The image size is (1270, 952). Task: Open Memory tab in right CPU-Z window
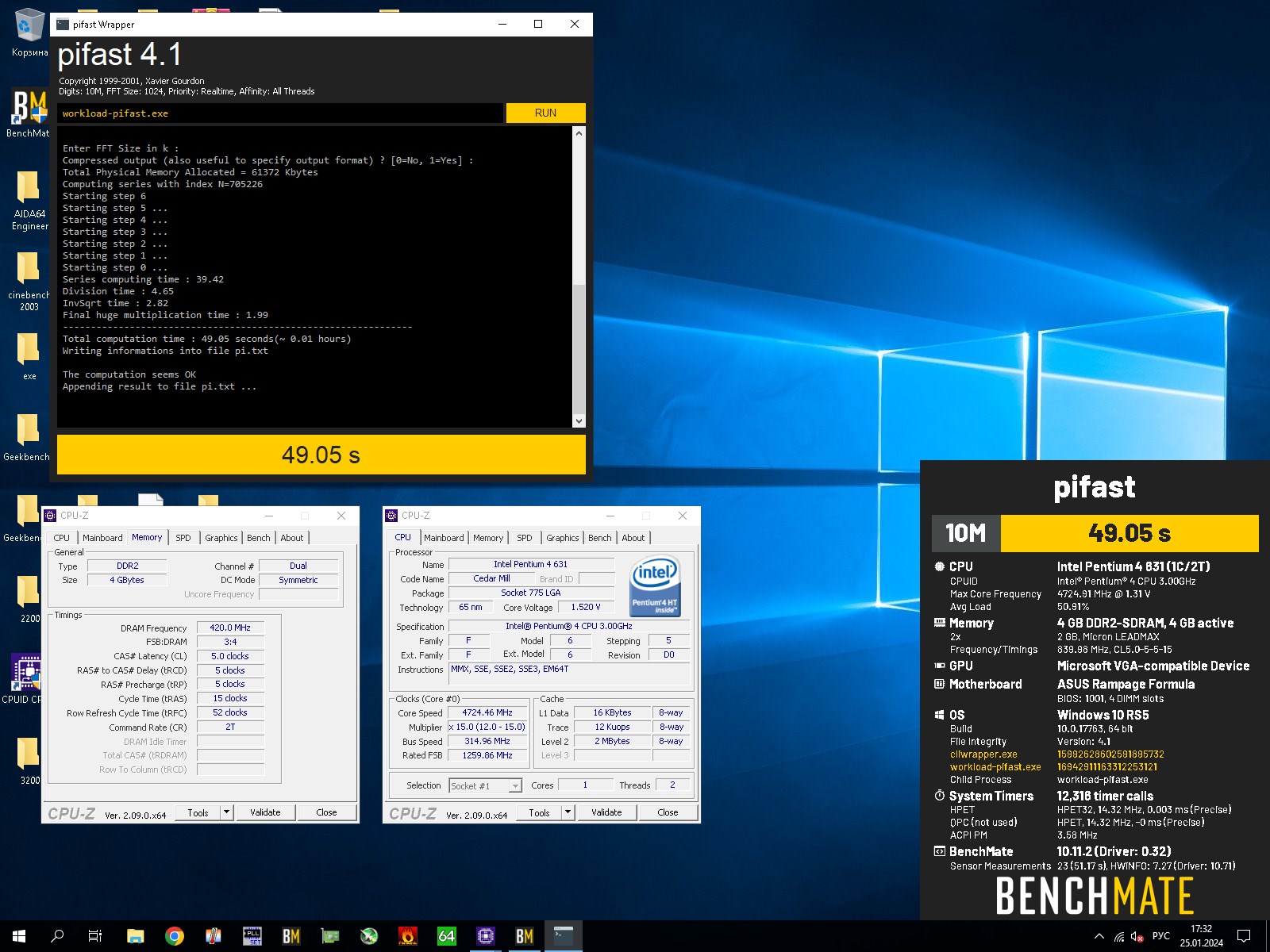(x=488, y=538)
